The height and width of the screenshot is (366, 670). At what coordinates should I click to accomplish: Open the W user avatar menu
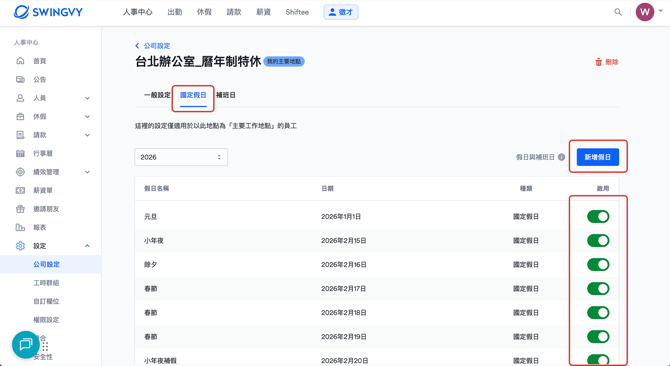pyautogui.click(x=645, y=12)
